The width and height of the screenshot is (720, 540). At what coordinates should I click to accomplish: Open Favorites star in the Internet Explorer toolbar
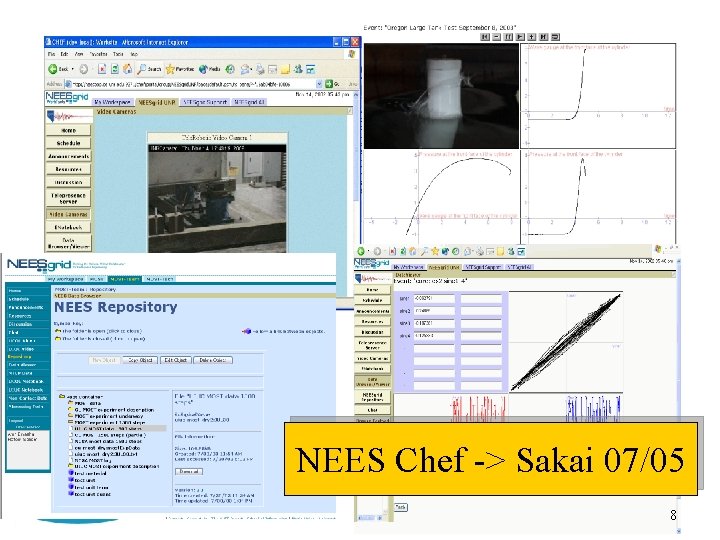tap(180, 69)
